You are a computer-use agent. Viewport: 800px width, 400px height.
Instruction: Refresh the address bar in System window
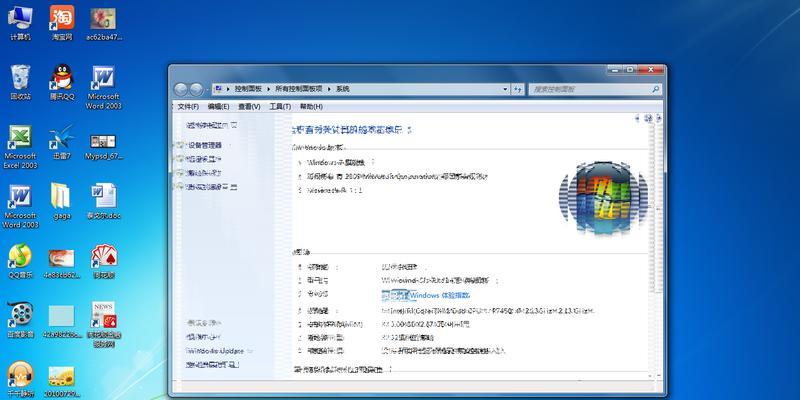point(518,89)
